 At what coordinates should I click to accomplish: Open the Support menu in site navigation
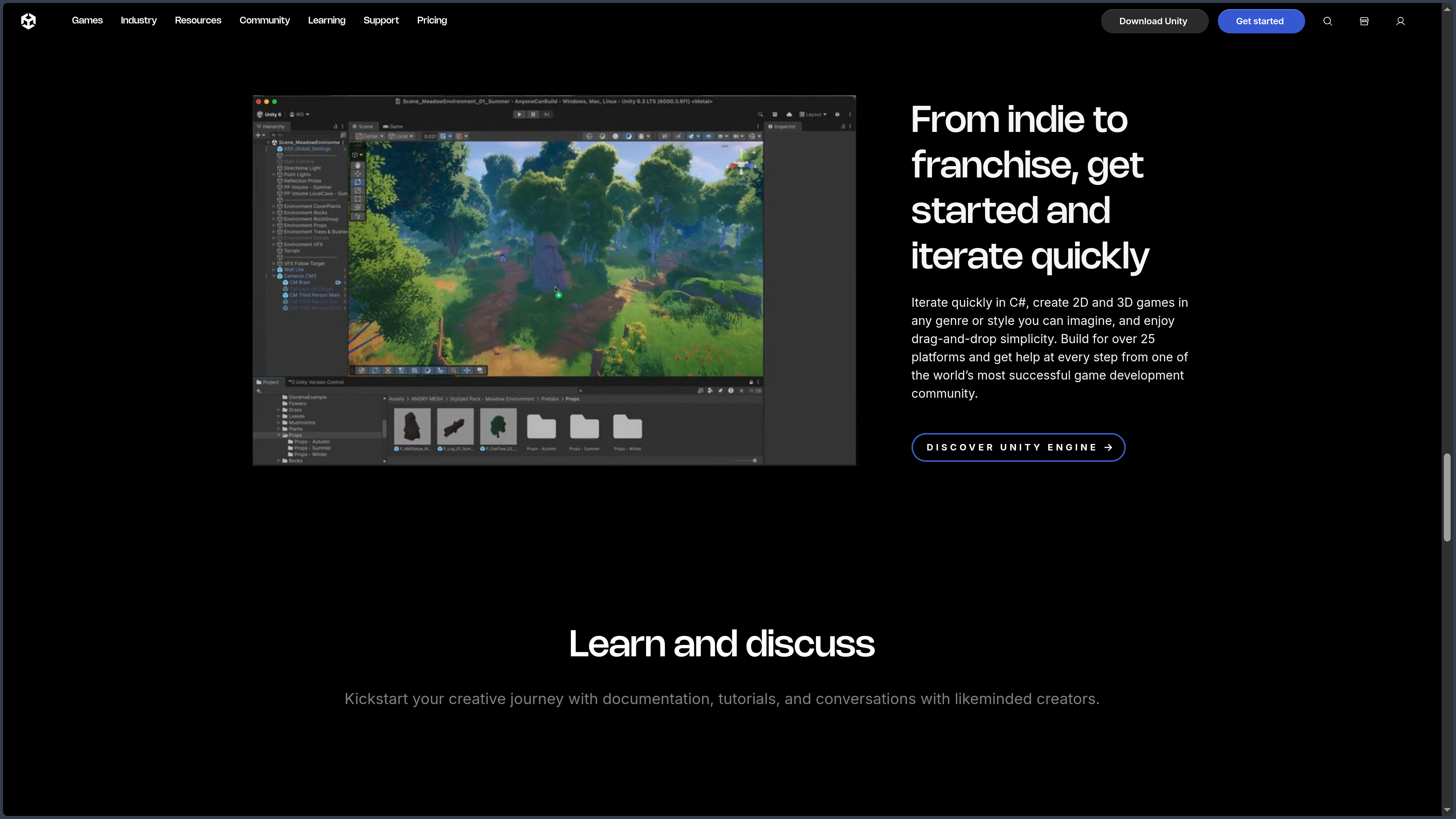381,20
